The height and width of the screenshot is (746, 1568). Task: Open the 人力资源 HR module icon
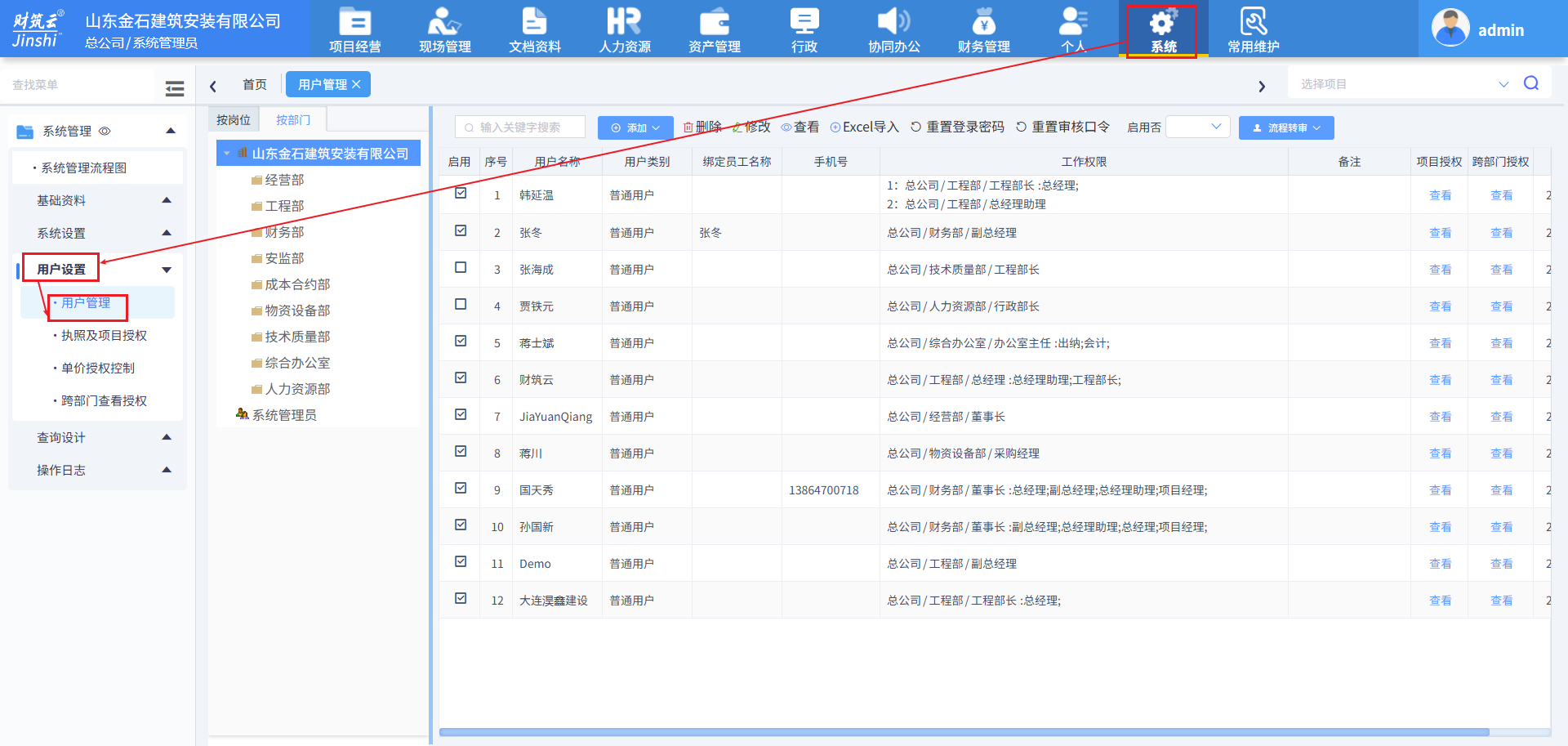624,29
